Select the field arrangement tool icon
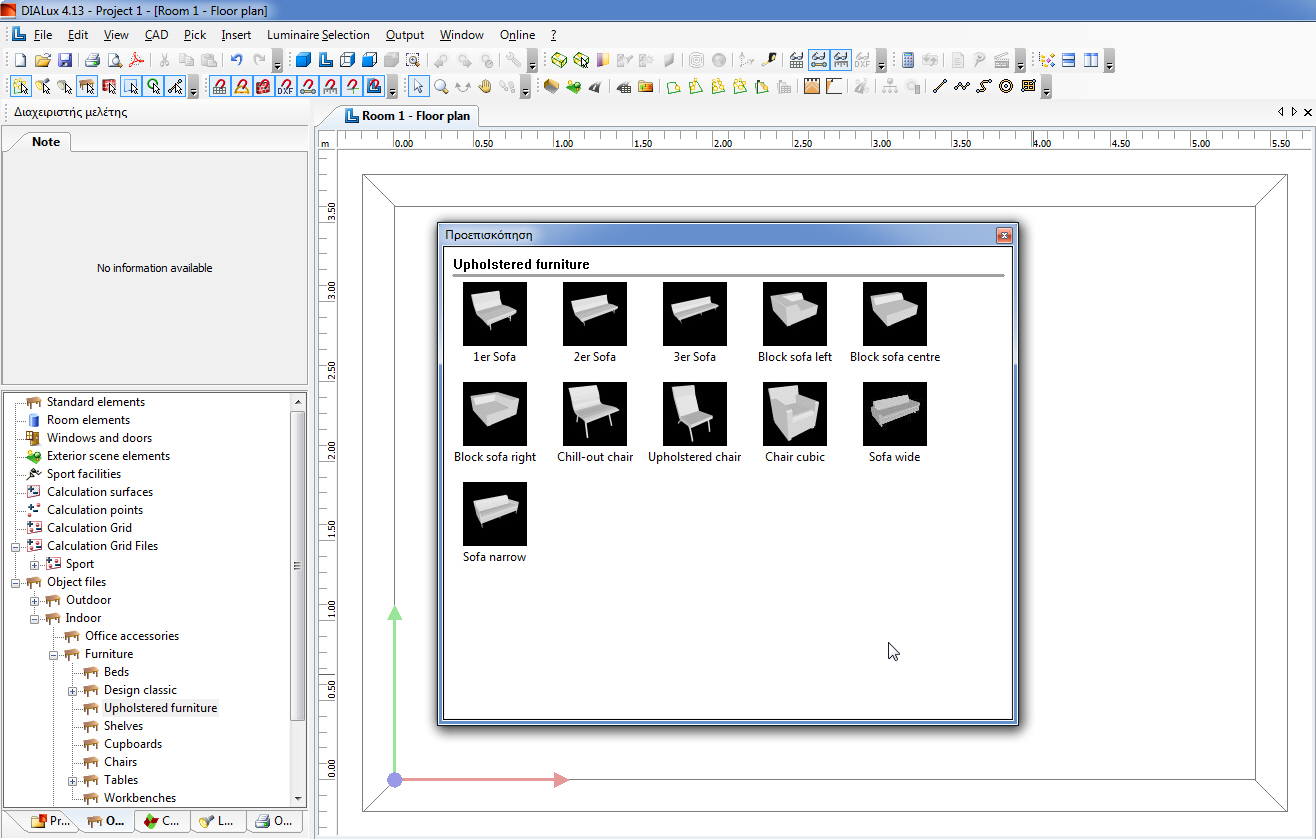 coord(1027,87)
